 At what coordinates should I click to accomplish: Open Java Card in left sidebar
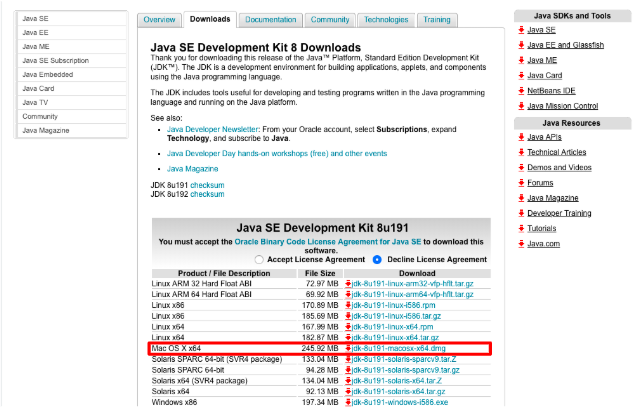[71, 88]
